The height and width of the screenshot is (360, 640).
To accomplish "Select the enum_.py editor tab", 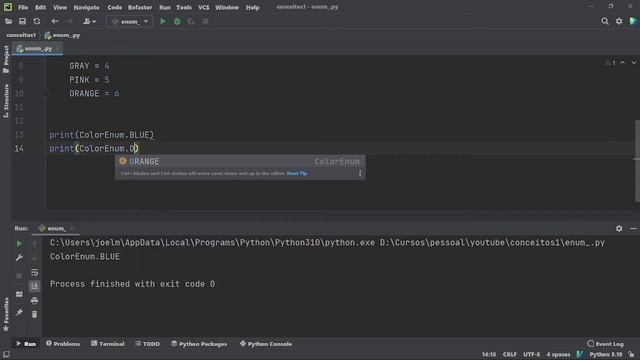I will pos(38,49).
